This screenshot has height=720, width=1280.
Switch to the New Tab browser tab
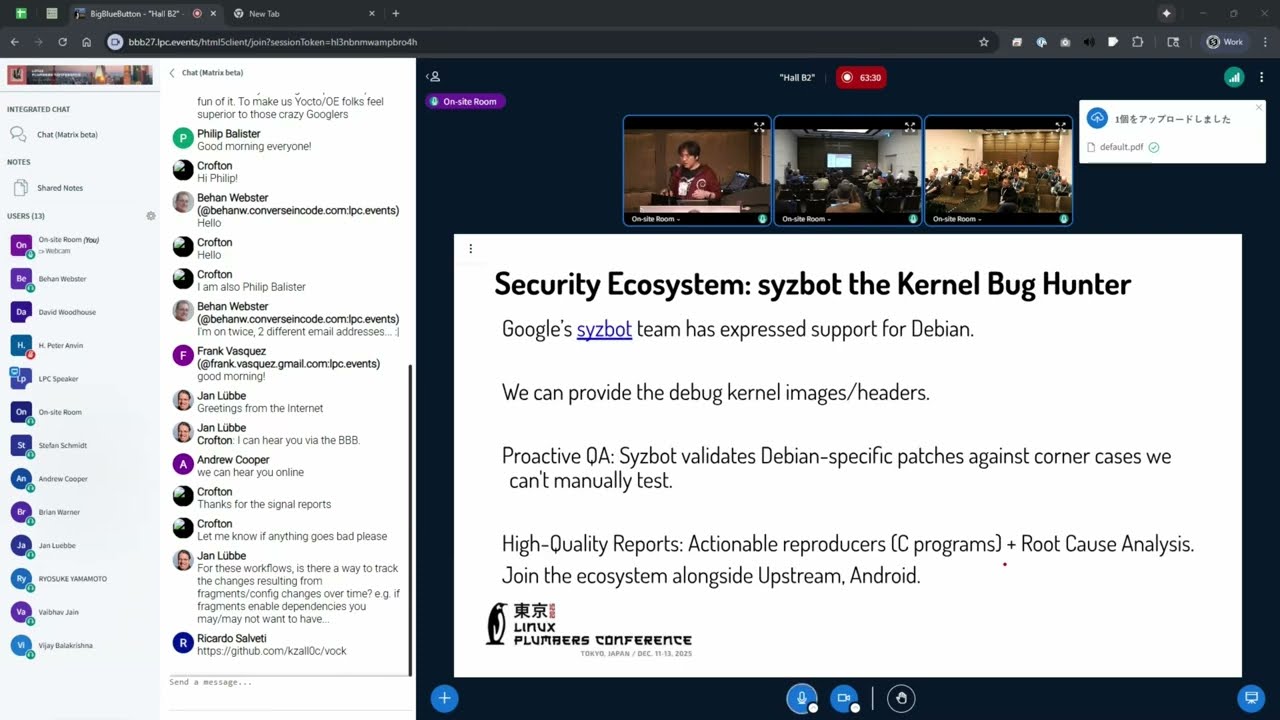pyautogui.click(x=304, y=14)
